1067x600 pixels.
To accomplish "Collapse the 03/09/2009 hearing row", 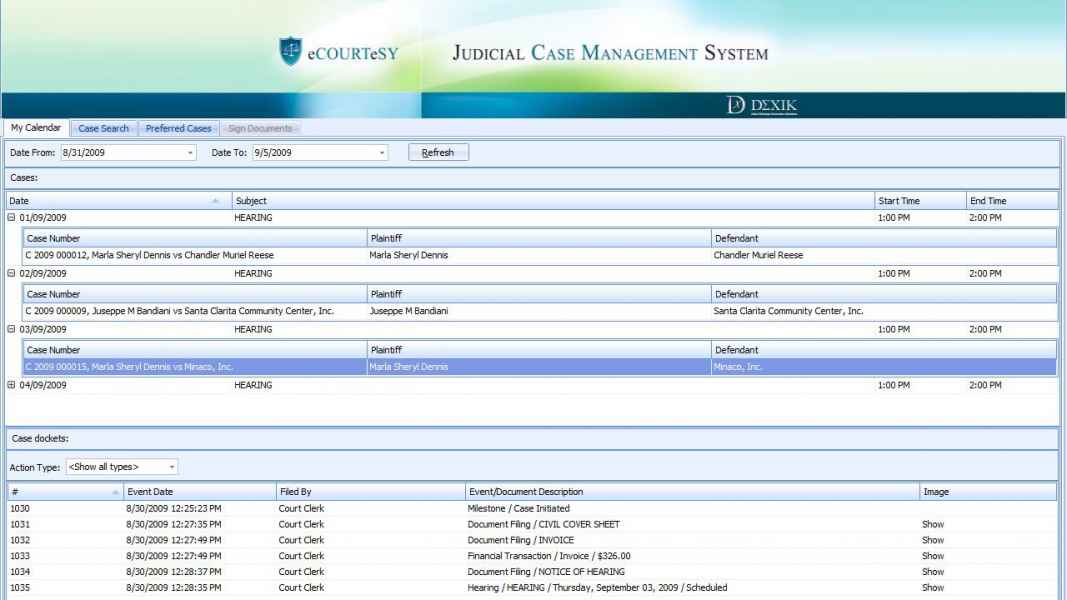I will click(x=11, y=329).
